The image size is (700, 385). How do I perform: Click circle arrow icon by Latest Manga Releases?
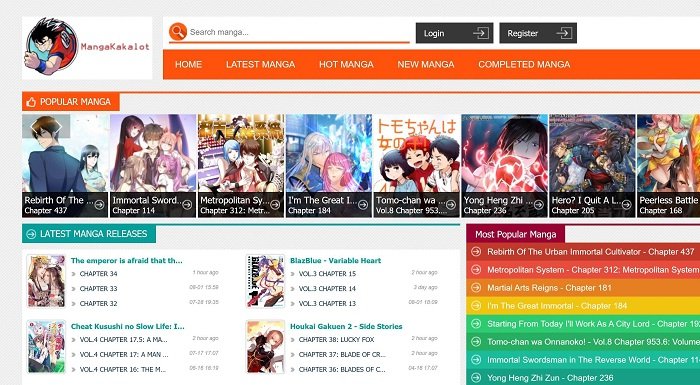click(x=31, y=234)
